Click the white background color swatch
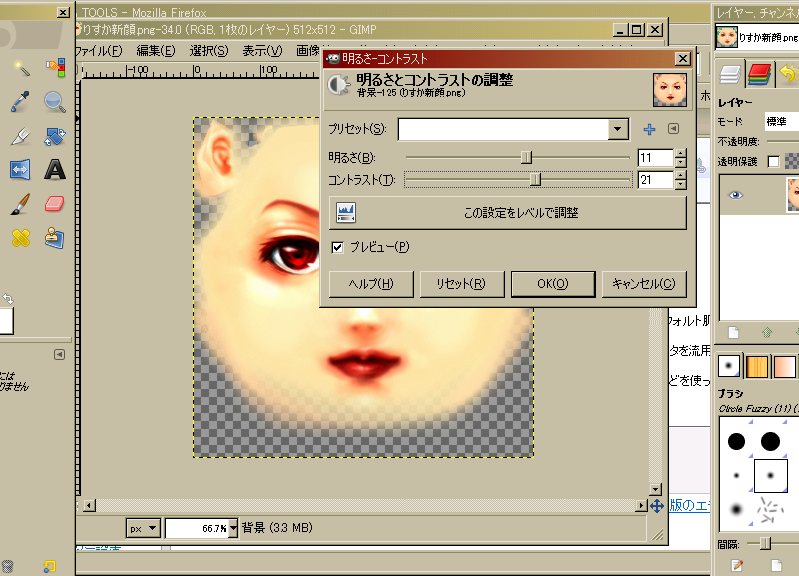The height and width of the screenshot is (576, 799). point(6,321)
